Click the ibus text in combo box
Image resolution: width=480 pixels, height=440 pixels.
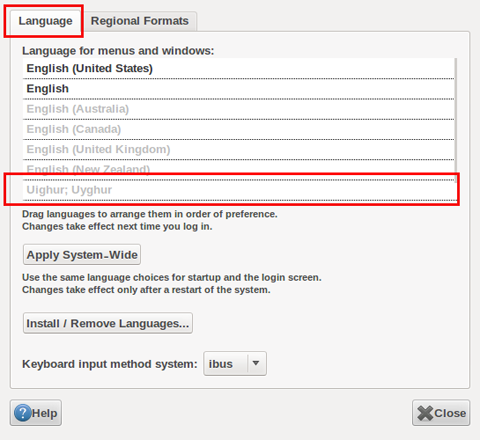click(220, 364)
